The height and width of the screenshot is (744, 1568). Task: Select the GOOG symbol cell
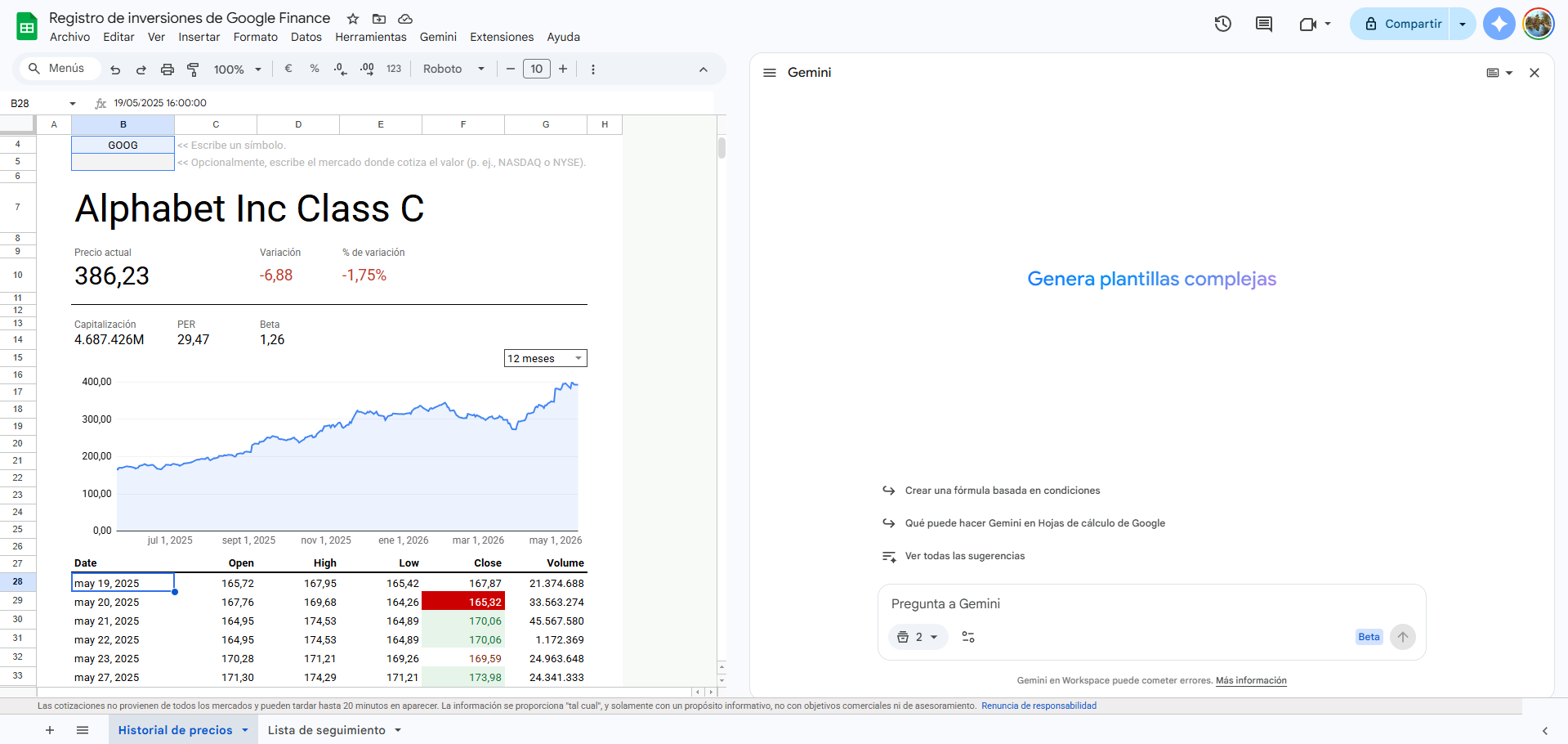[x=123, y=145]
